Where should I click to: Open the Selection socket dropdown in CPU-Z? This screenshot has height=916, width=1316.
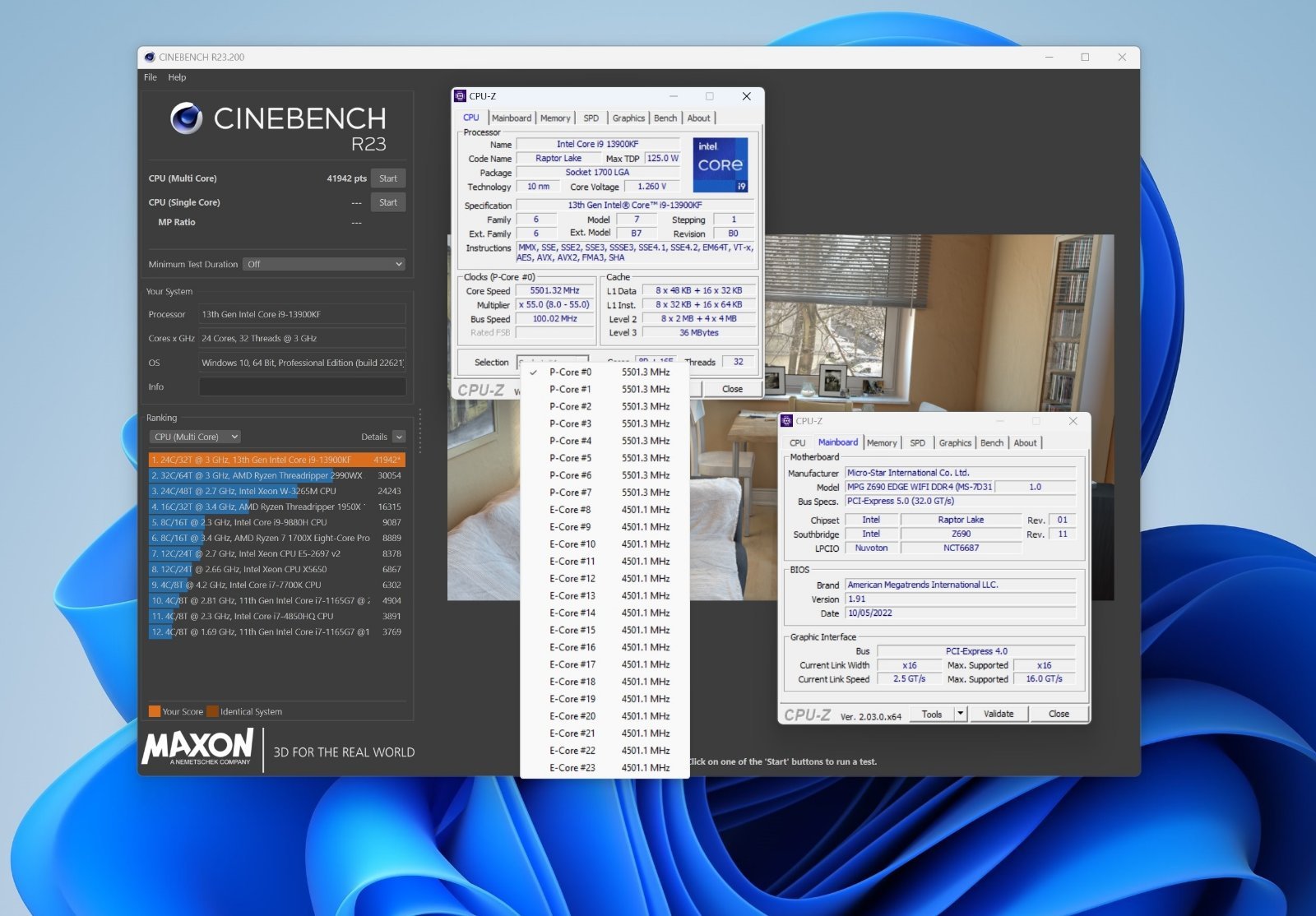552,360
